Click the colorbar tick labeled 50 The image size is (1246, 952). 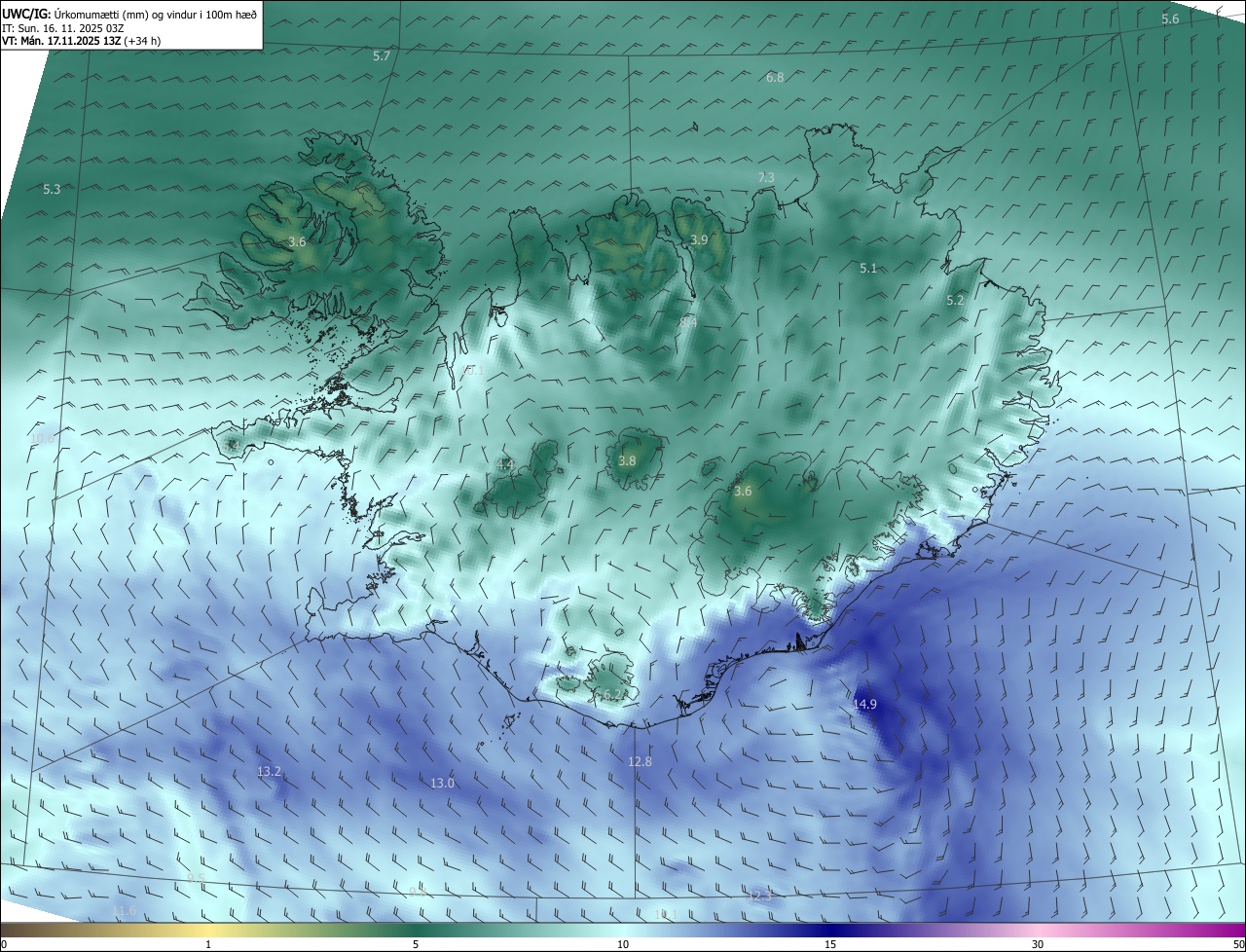tap(1238, 944)
